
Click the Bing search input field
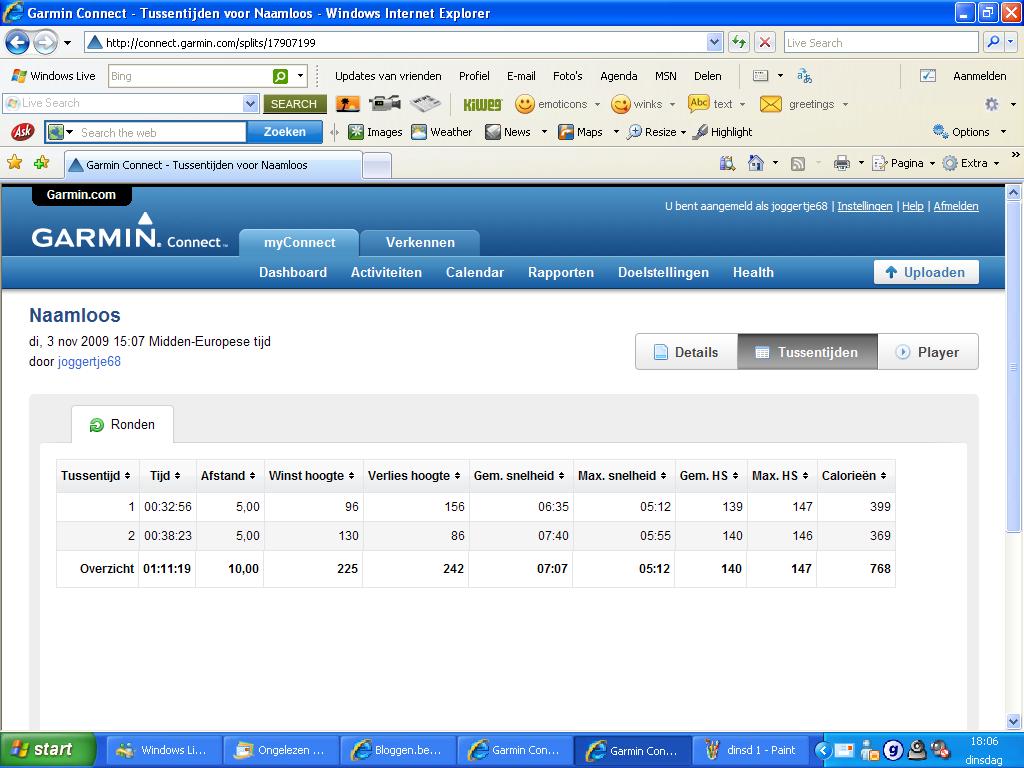[189, 76]
